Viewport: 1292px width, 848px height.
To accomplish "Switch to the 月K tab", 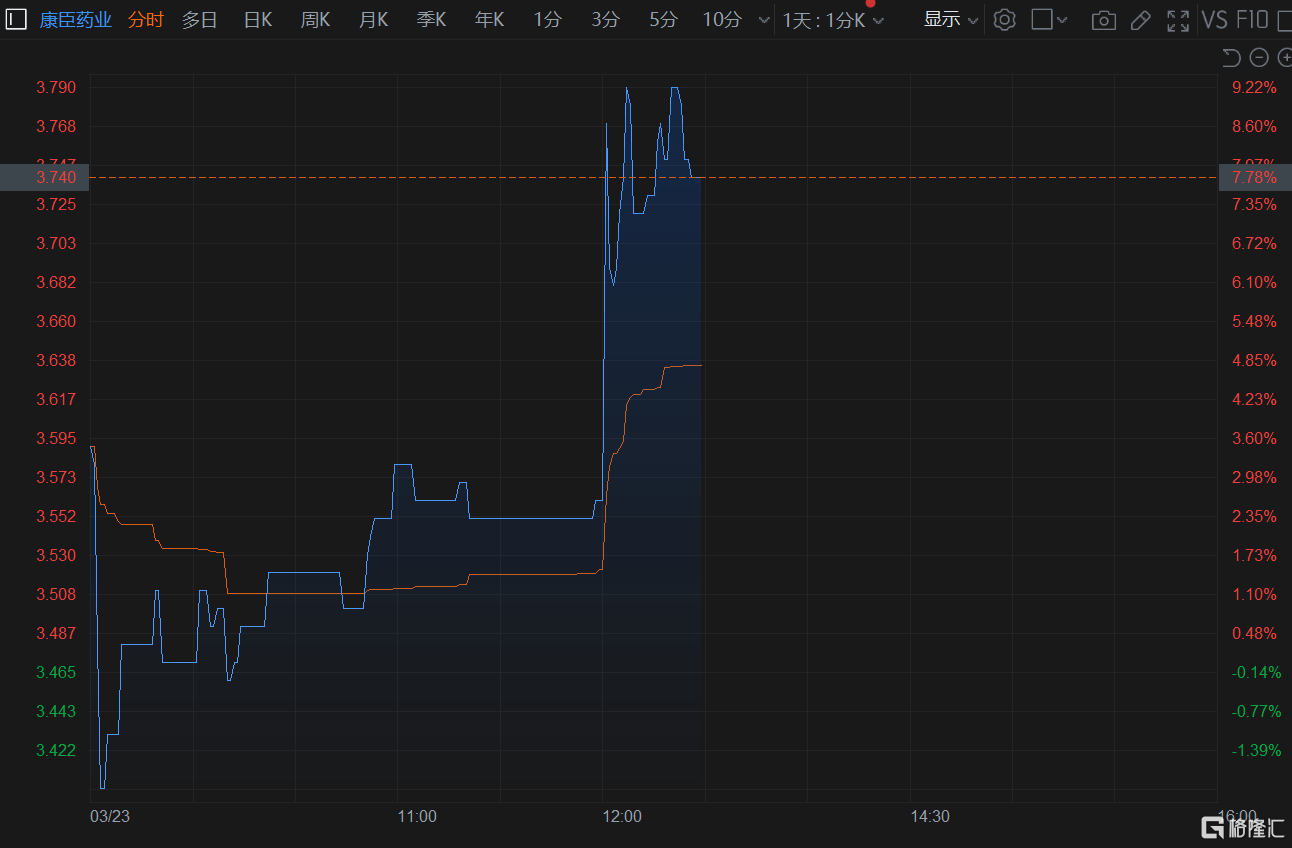I will tap(373, 20).
